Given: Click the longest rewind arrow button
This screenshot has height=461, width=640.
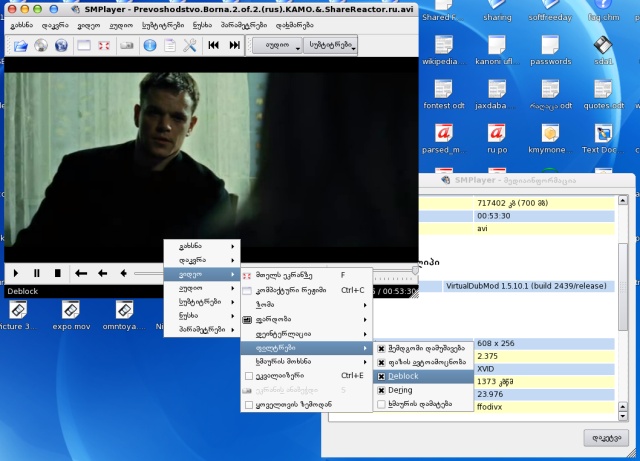Looking at the screenshot, I should pyautogui.click(x=81, y=273).
